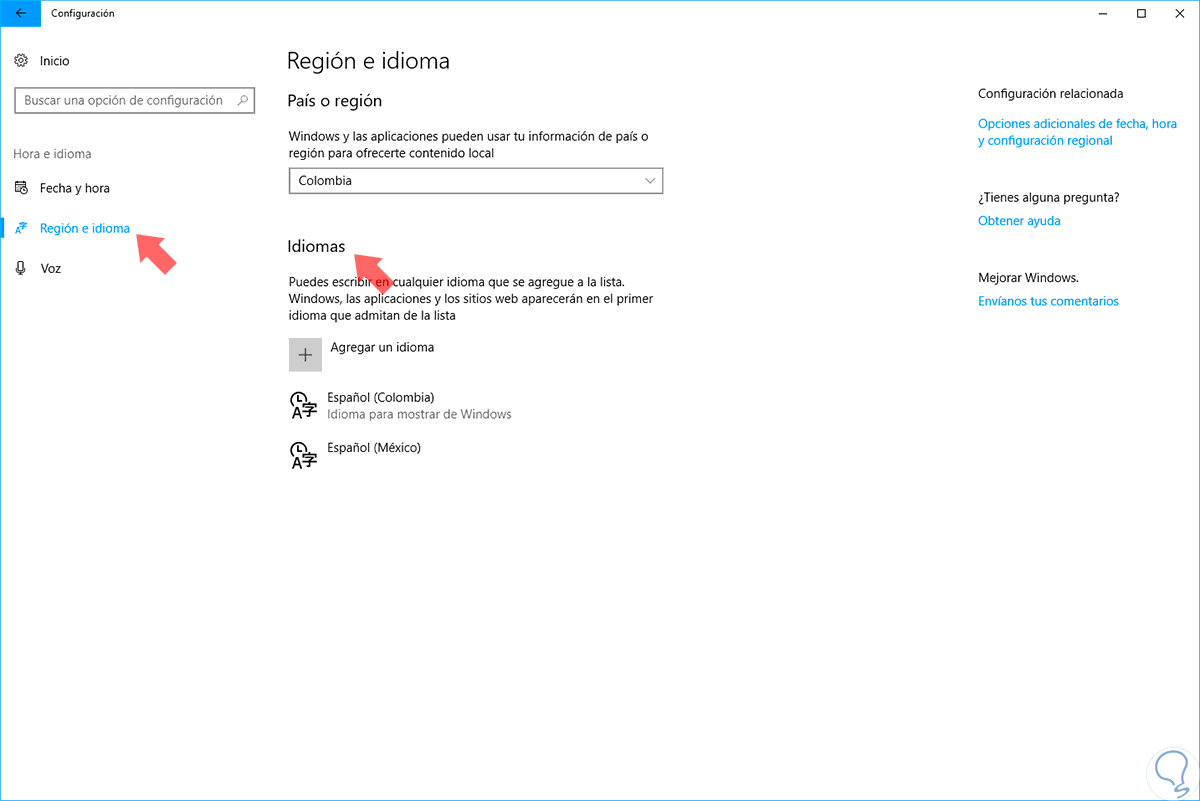1200x801 pixels.
Task: Go to Inicio settings home
Action: tap(55, 61)
